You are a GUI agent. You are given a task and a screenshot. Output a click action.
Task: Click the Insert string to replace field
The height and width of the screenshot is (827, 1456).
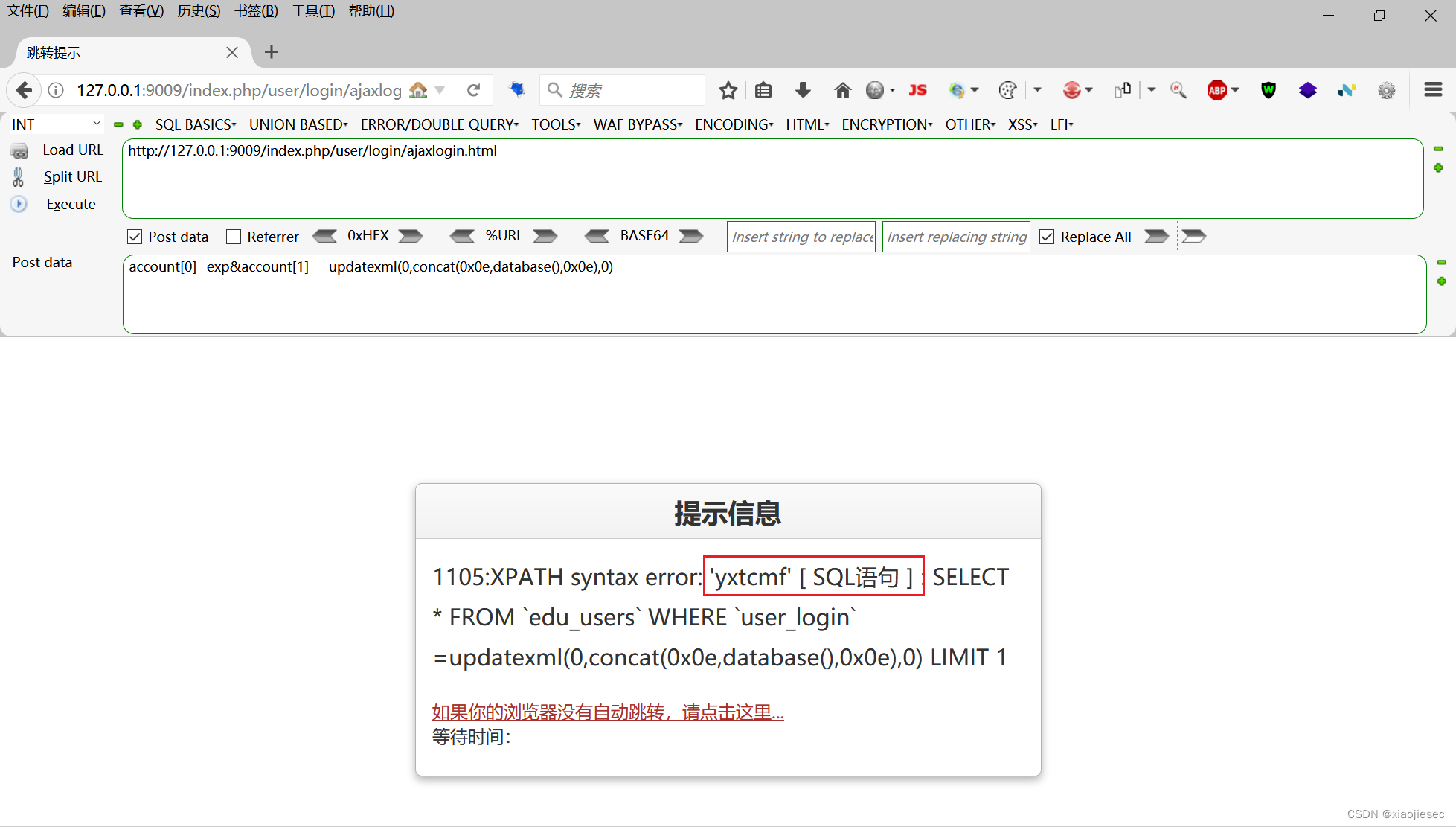point(801,236)
